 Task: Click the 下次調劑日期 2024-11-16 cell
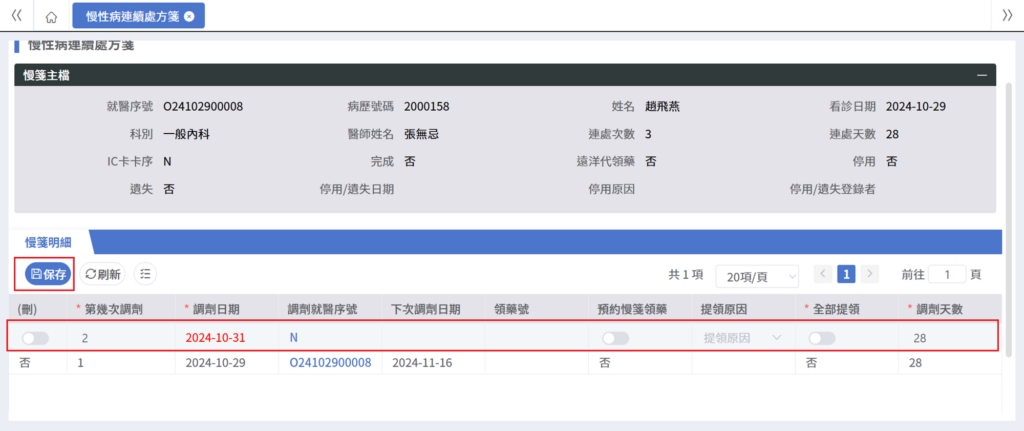tap(422, 362)
